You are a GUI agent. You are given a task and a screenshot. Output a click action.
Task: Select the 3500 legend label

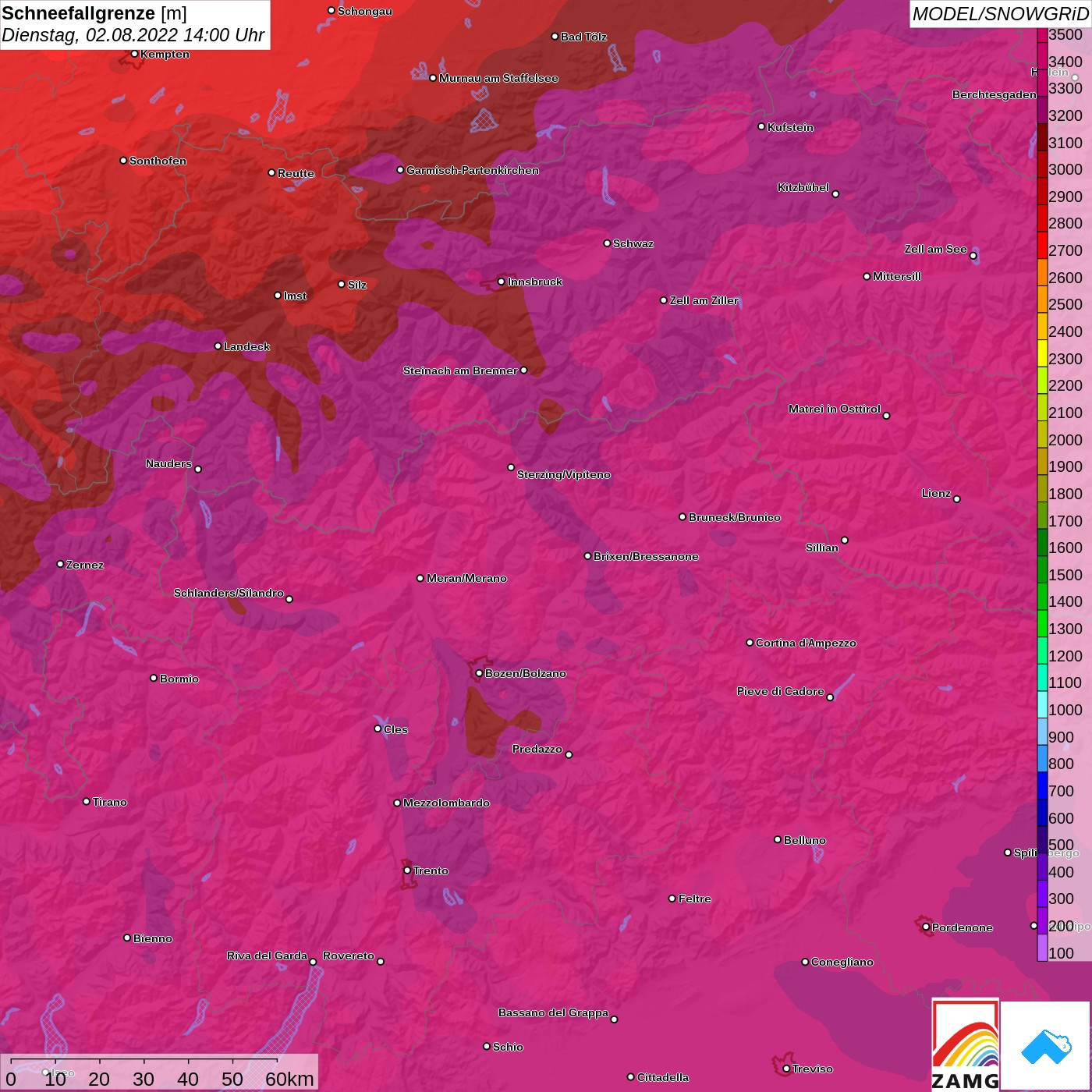coord(1065,34)
